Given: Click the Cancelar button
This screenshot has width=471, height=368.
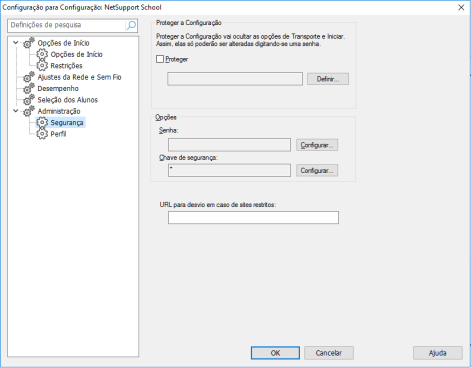Looking at the screenshot, I should point(329,353).
